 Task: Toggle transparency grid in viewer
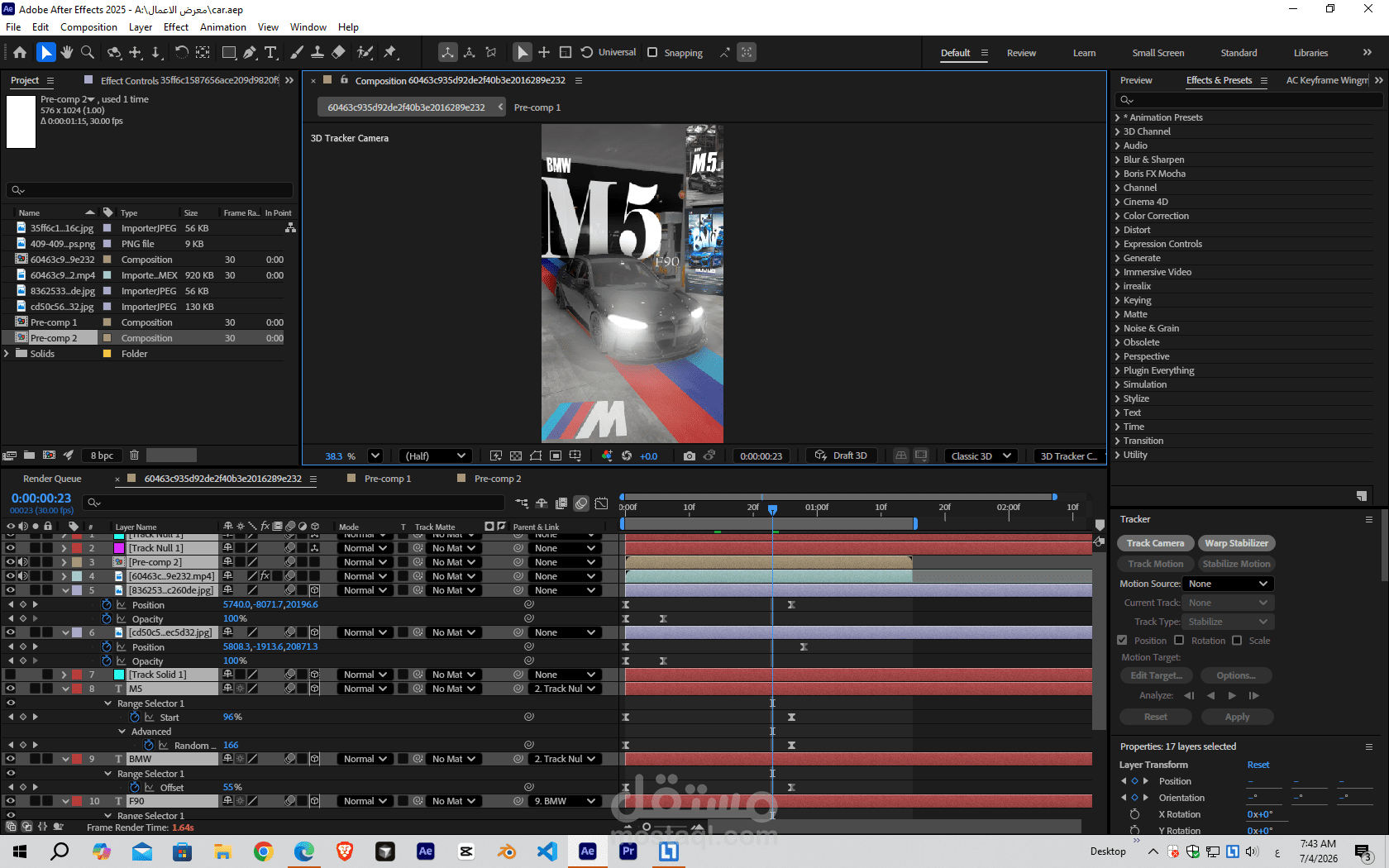point(516,455)
